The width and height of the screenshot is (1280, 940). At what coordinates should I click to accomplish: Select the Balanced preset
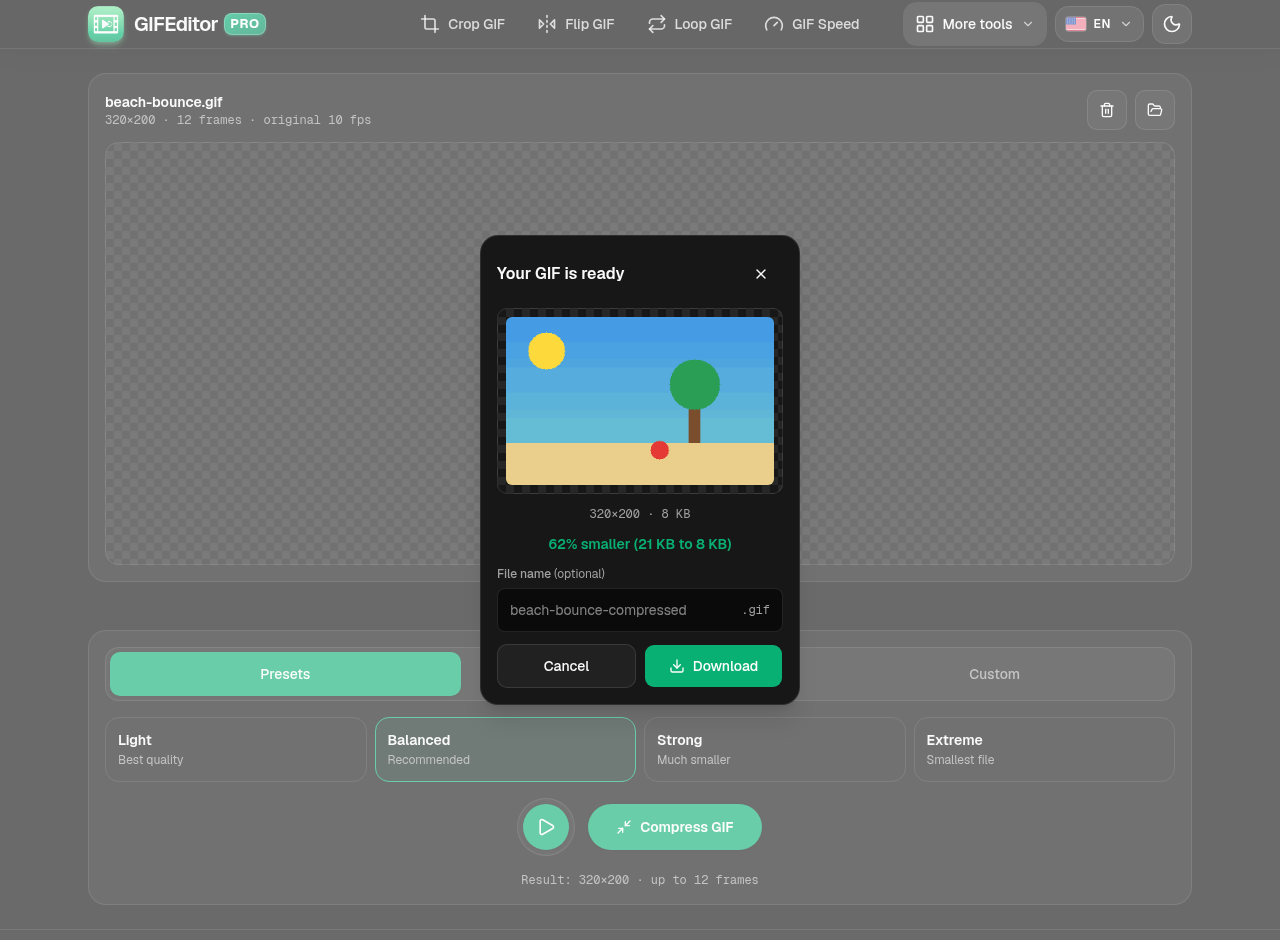pos(505,749)
